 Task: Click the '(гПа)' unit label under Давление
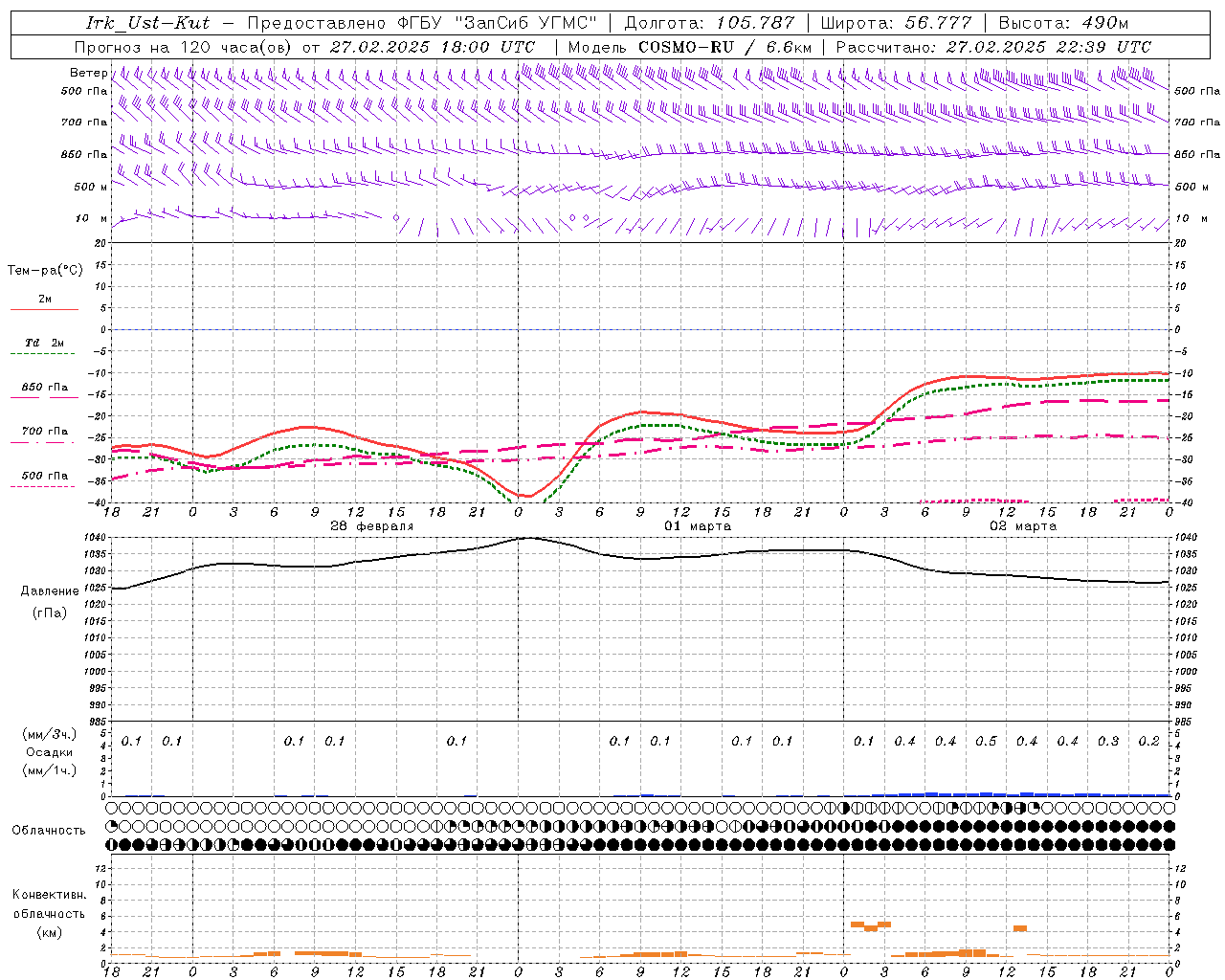pos(50,612)
